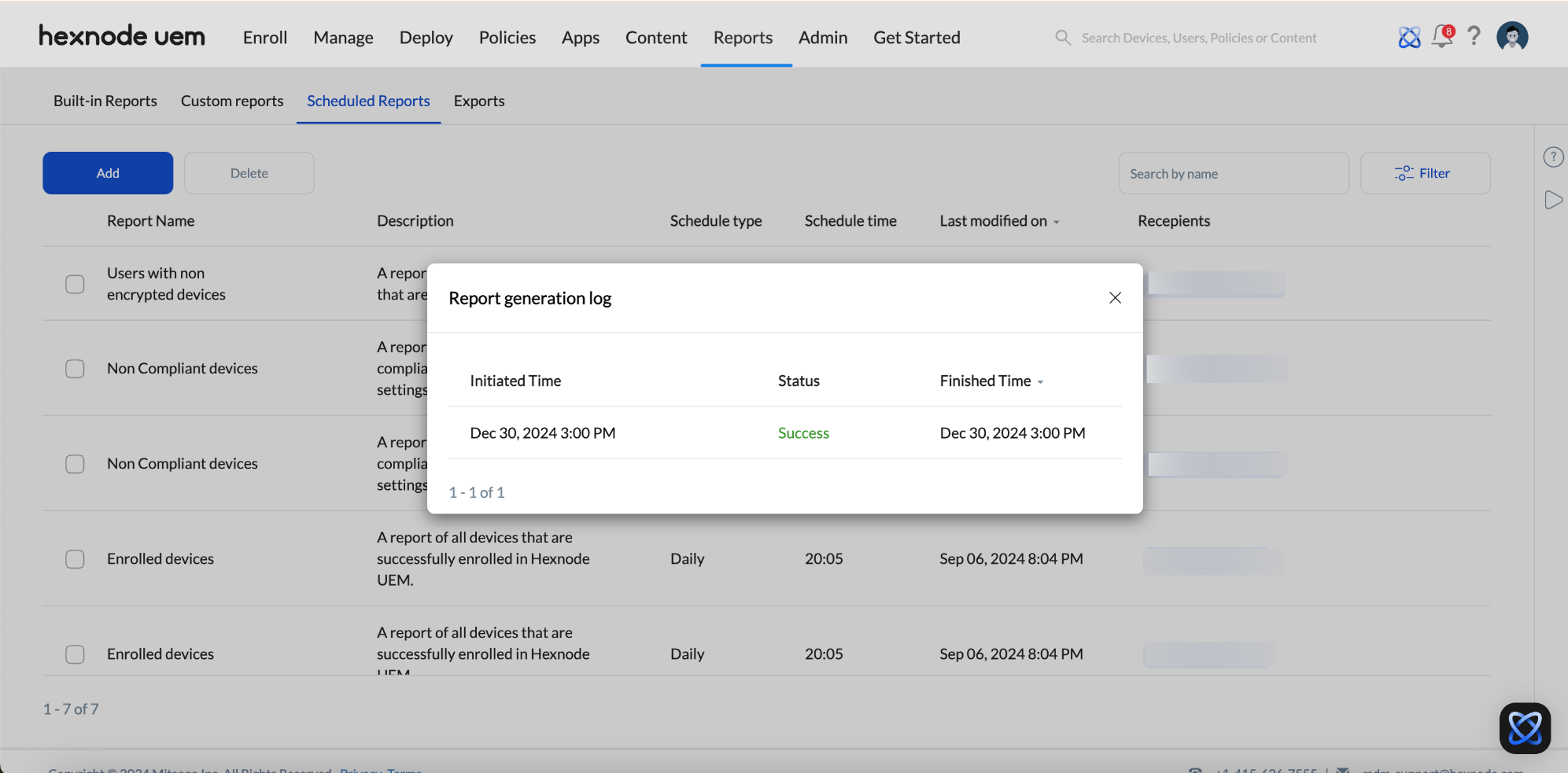Open the Reports menu

click(x=743, y=38)
